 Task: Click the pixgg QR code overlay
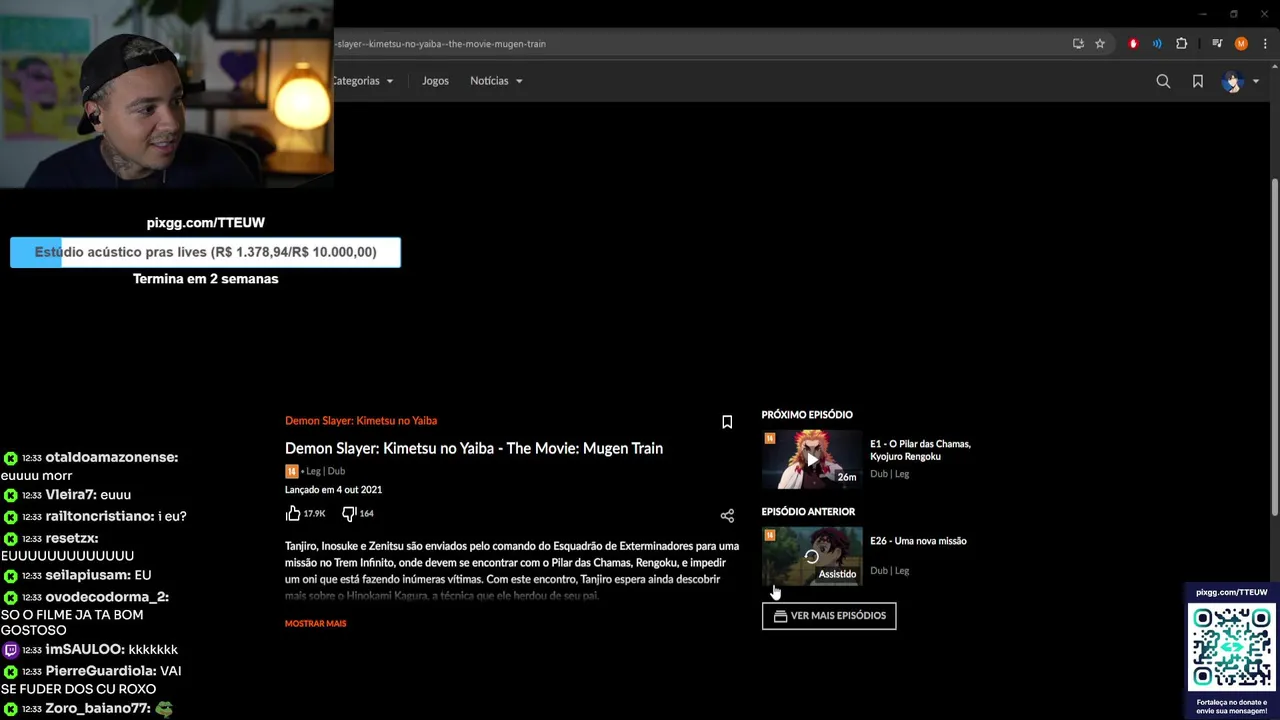coord(1232,647)
